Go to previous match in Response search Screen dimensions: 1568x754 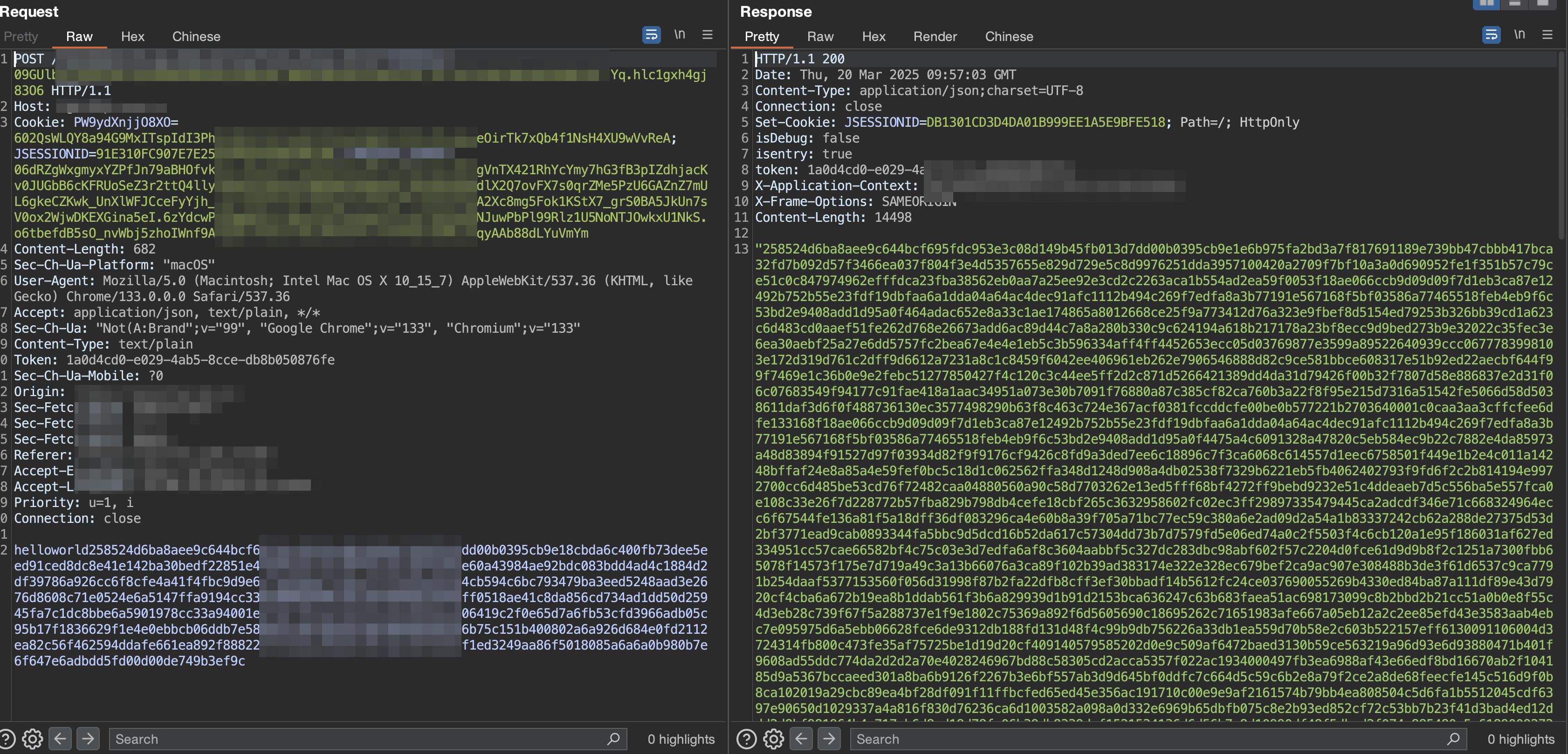point(801,739)
